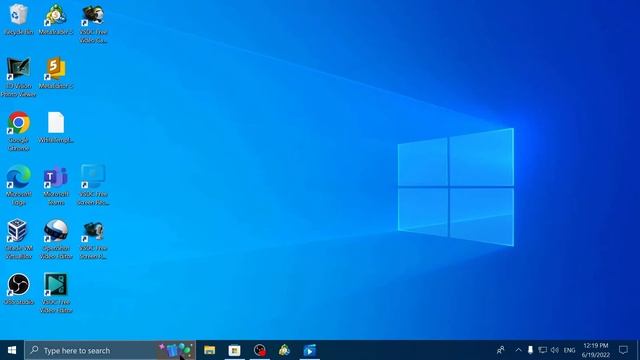This screenshot has width=640, height=360.
Task: Select the OBS Studio desktop shortcut
Action: pos(18,289)
